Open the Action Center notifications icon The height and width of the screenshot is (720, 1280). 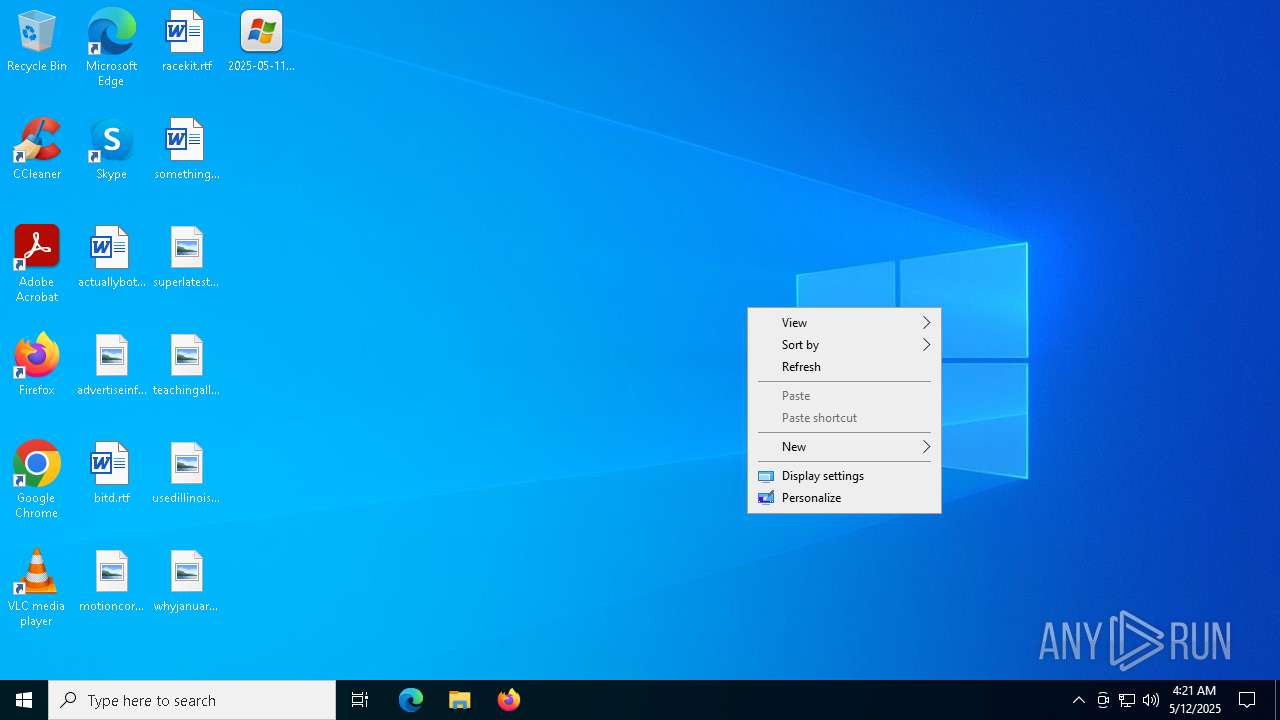tap(1248, 700)
